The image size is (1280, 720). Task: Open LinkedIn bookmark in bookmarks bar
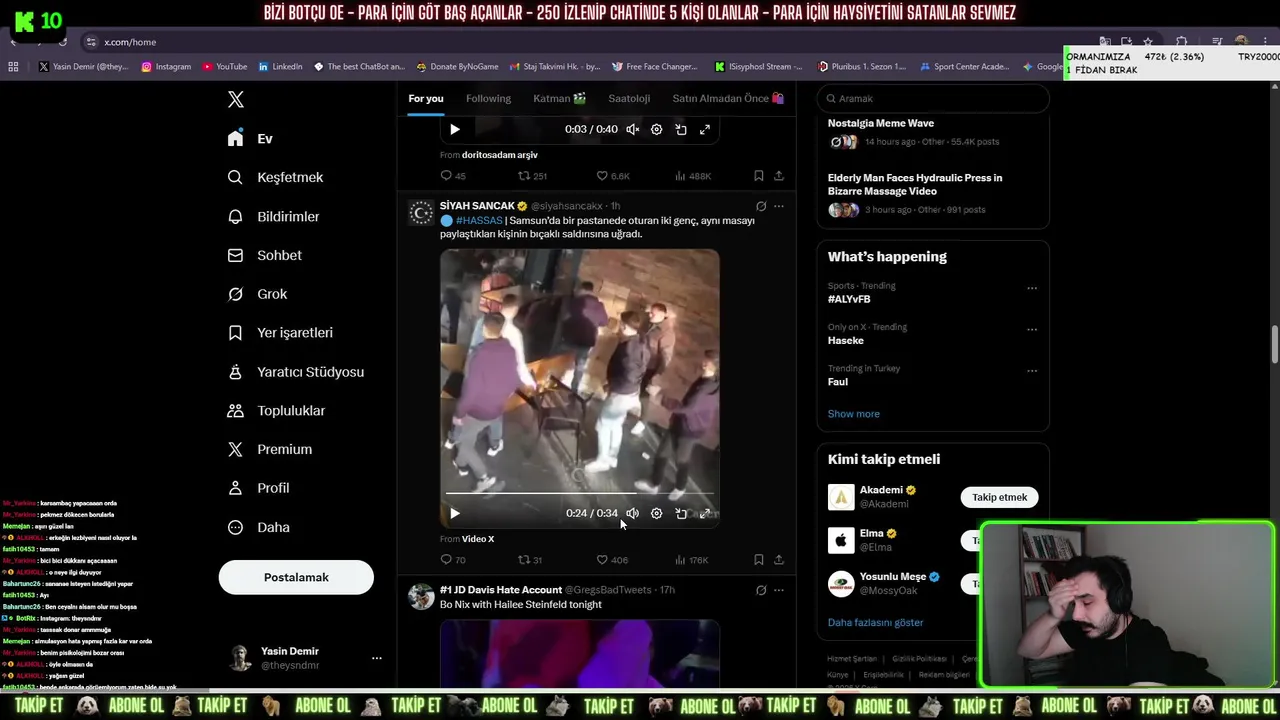click(x=280, y=67)
